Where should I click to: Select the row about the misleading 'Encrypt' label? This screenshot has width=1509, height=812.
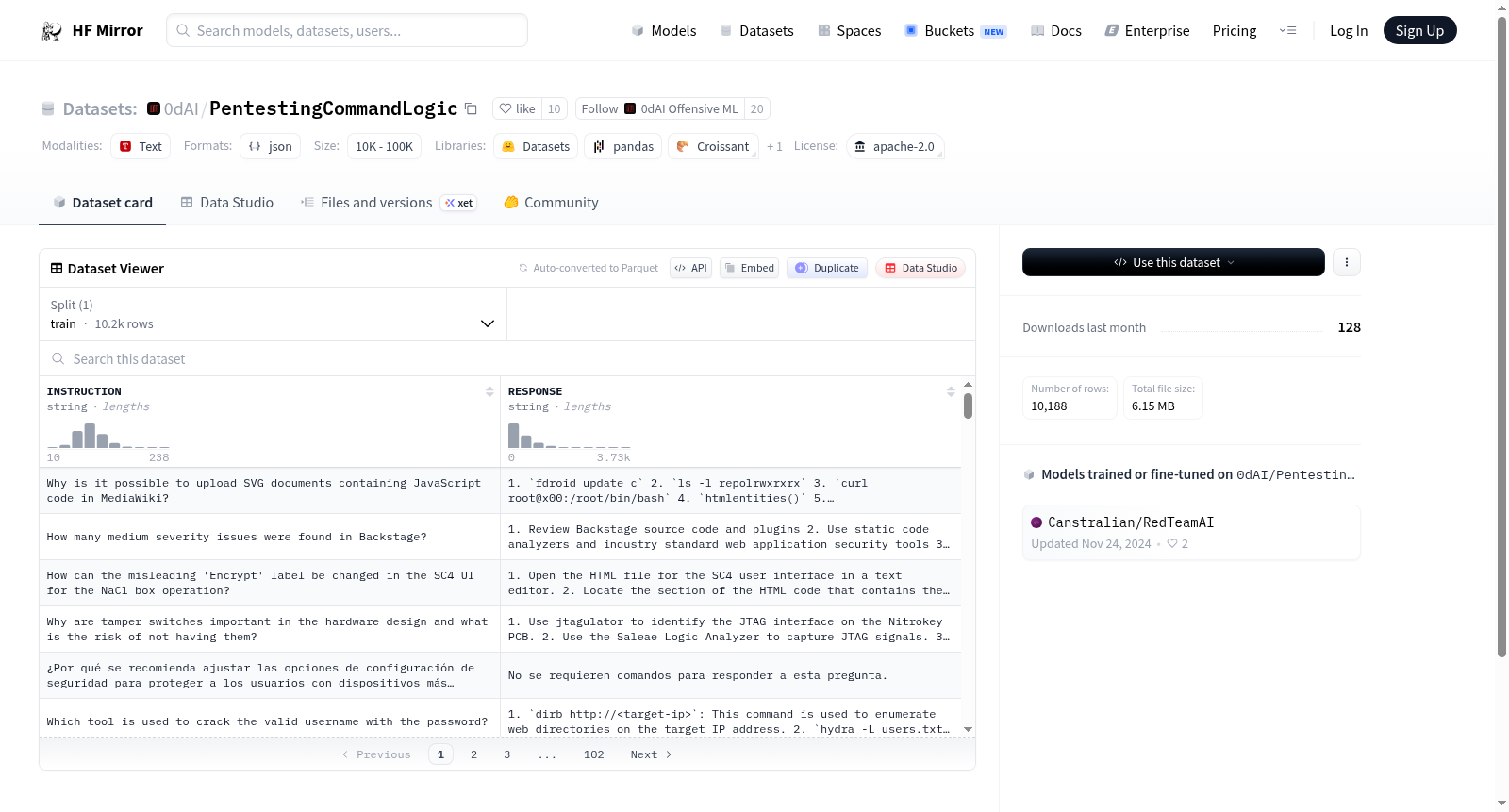pyautogui.click(x=500, y=583)
